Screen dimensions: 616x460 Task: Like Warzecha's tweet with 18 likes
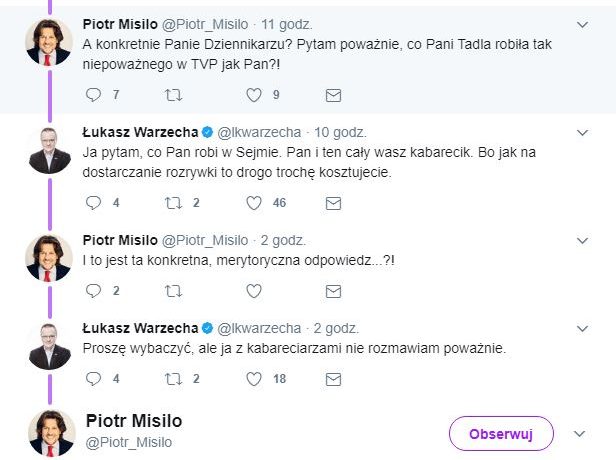click(x=254, y=379)
